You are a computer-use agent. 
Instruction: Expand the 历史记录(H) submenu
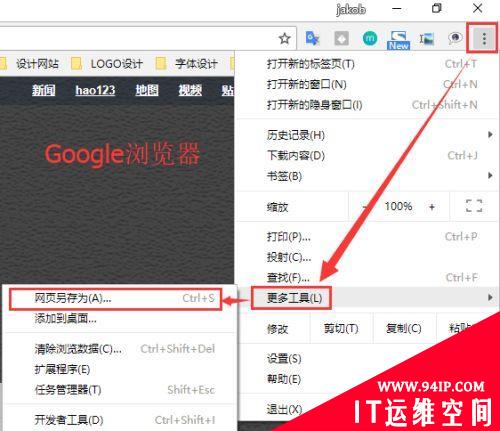[368, 135]
